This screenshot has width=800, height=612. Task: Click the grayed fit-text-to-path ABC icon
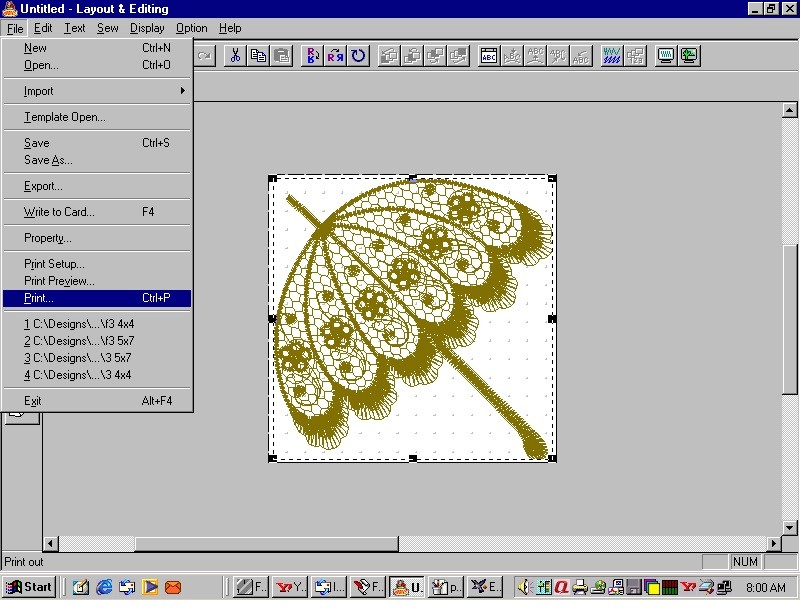pos(535,56)
